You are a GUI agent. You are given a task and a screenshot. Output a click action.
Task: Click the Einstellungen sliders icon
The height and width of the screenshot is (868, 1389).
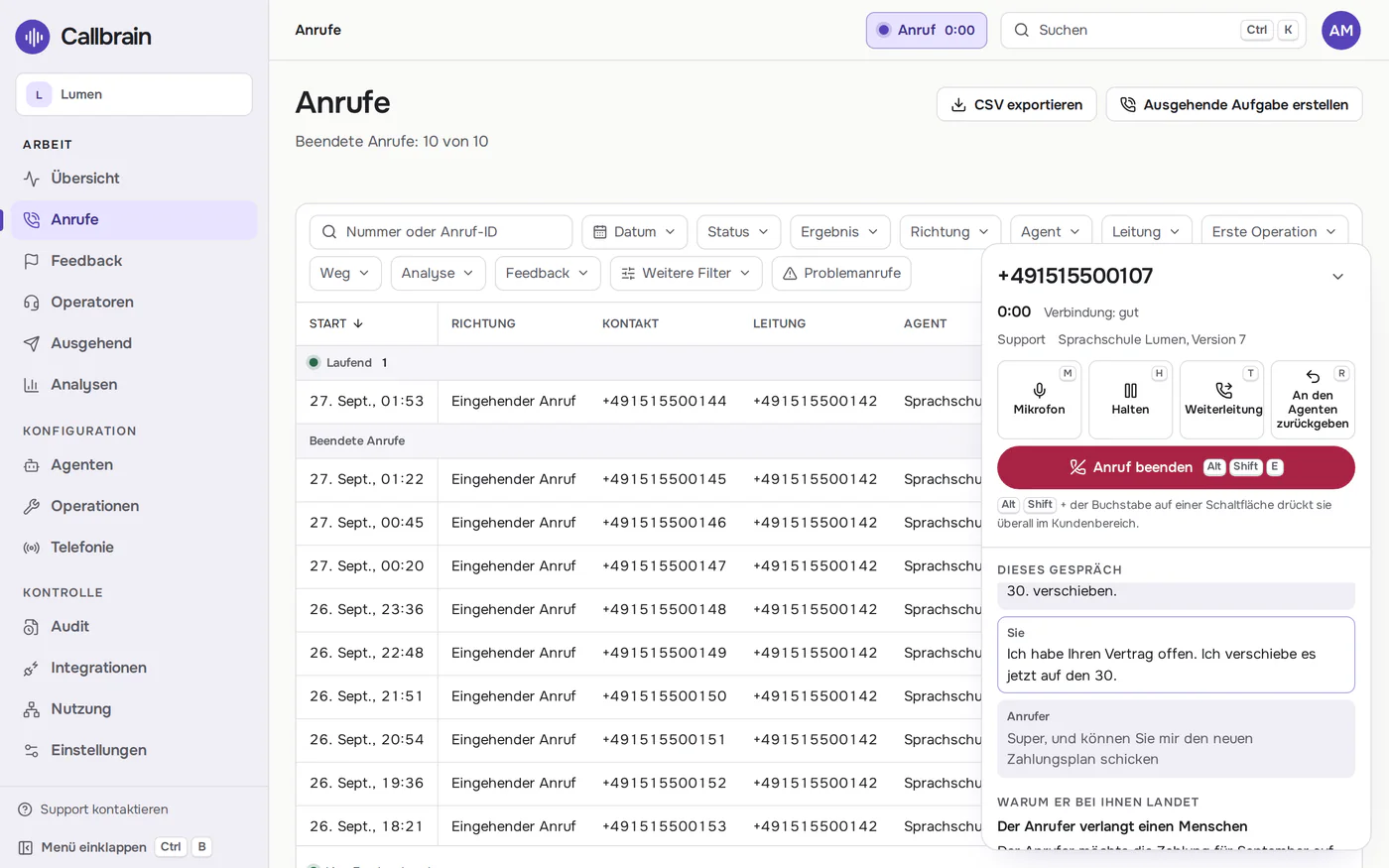[32, 751]
